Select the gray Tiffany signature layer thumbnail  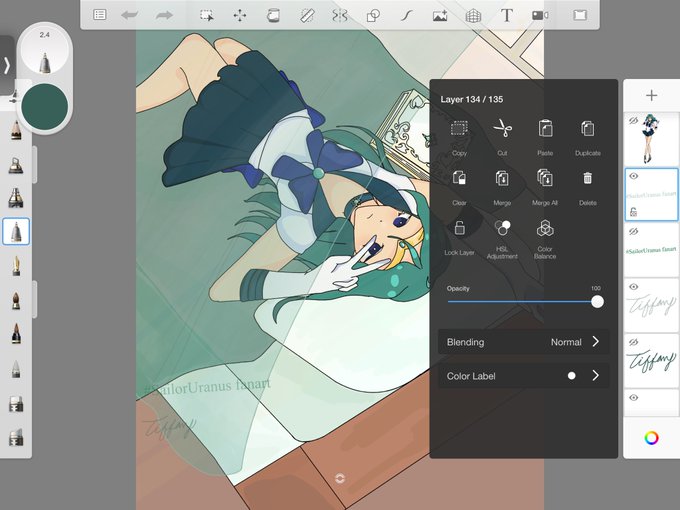point(651,306)
